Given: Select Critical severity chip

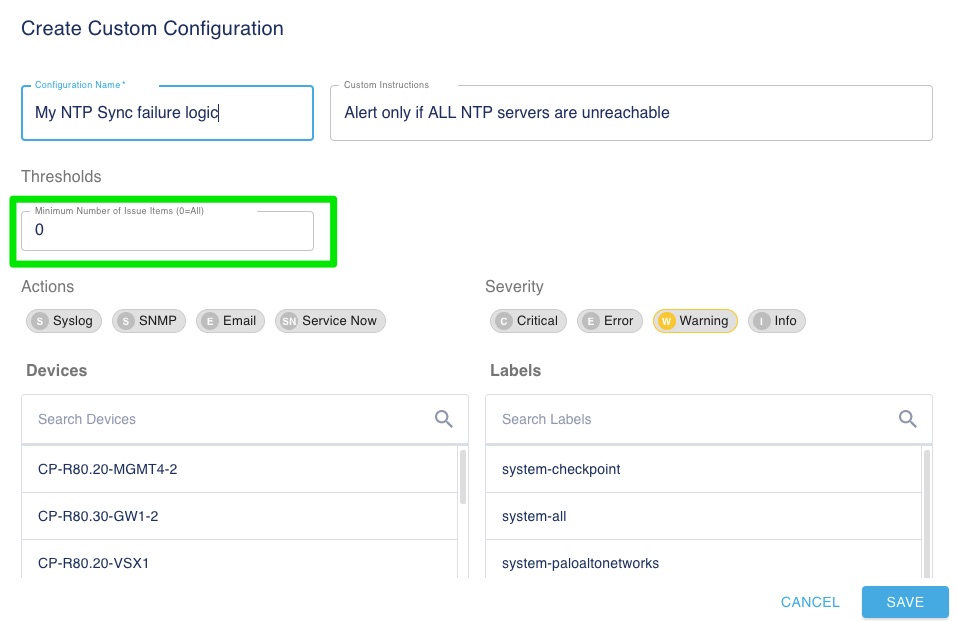Looking at the screenshot, I should coord(528,321).
